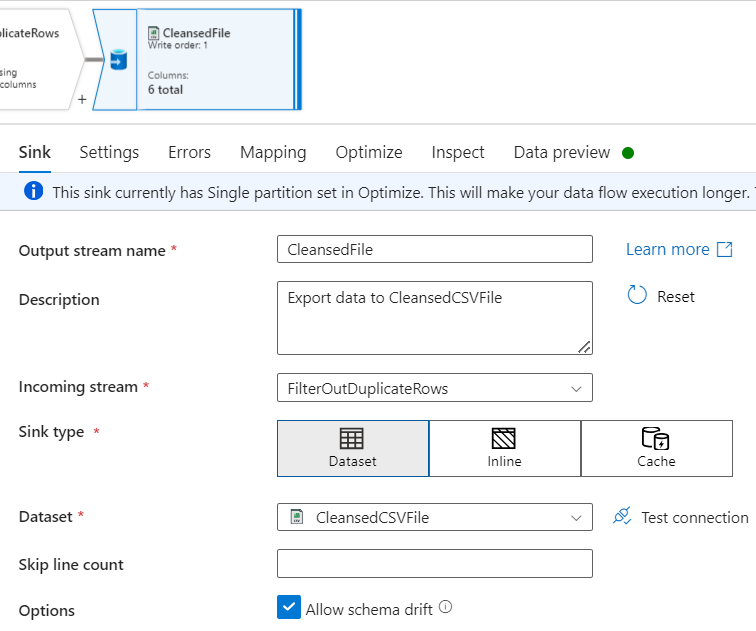
Task: Open the Mapping tab
Action: point(273,152)
